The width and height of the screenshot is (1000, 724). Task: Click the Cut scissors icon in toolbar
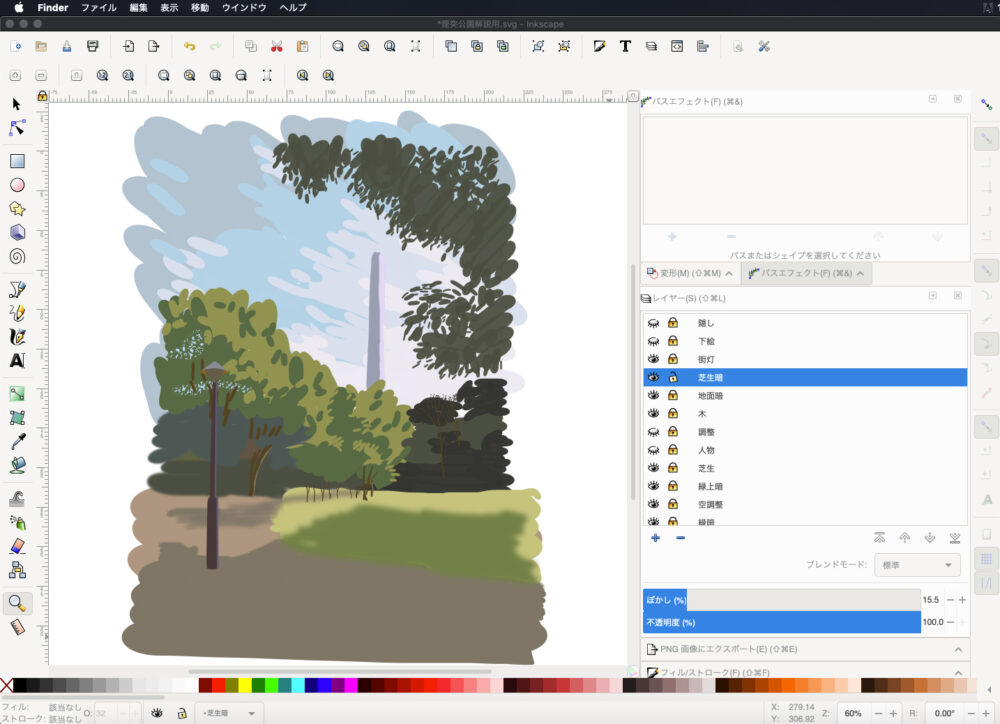coord(276,46)
